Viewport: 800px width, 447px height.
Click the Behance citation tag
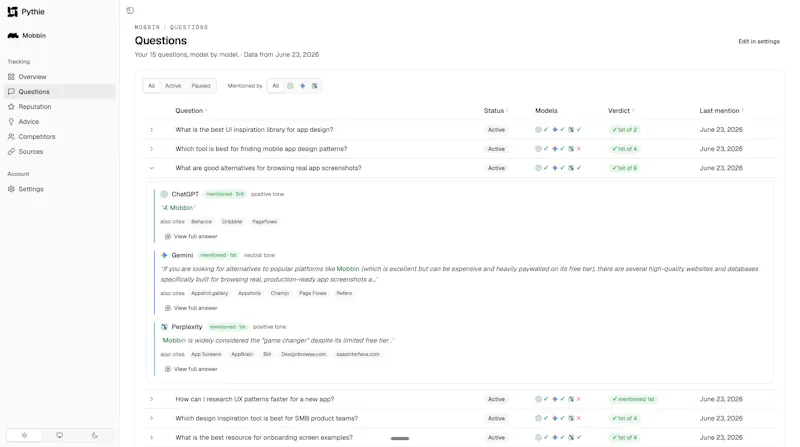tap(202, 221)
